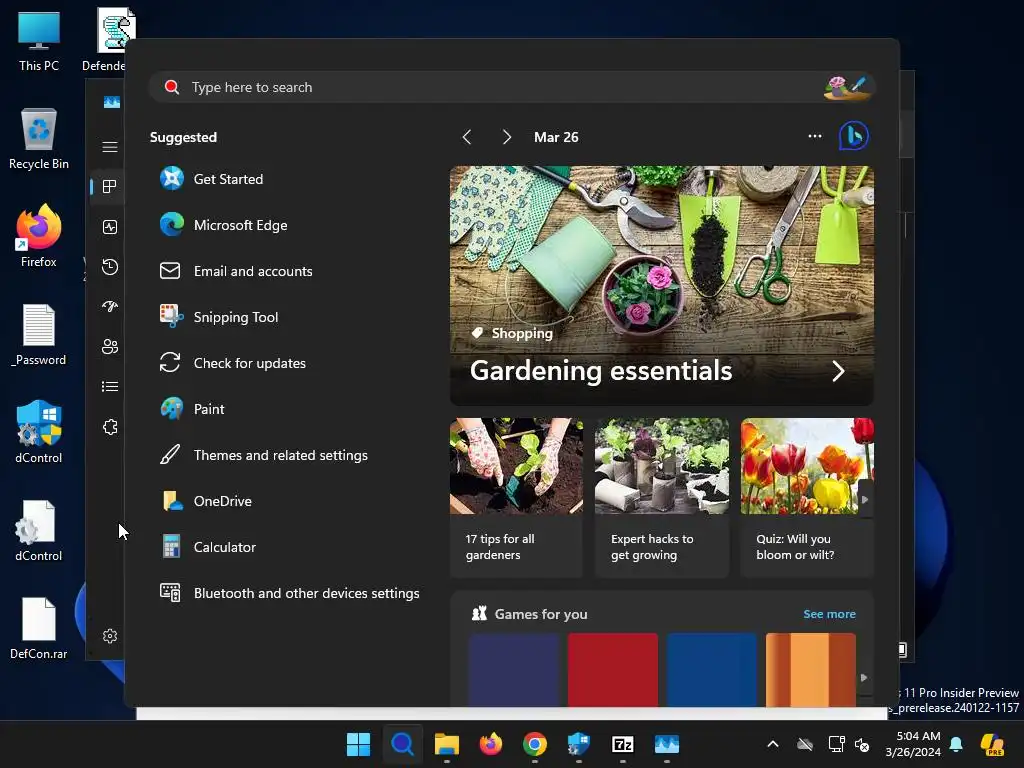Select Startup apps tab in Task Manager
This screenshot has width=1024, height=768.
click(110, 306)
